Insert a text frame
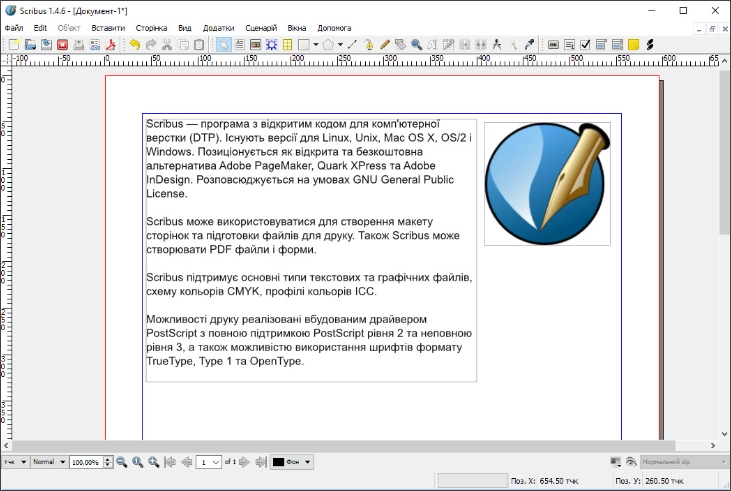Image resolution: width=731 pixels, height=491 pixels. pyautogui.click(x=240, y=45)
